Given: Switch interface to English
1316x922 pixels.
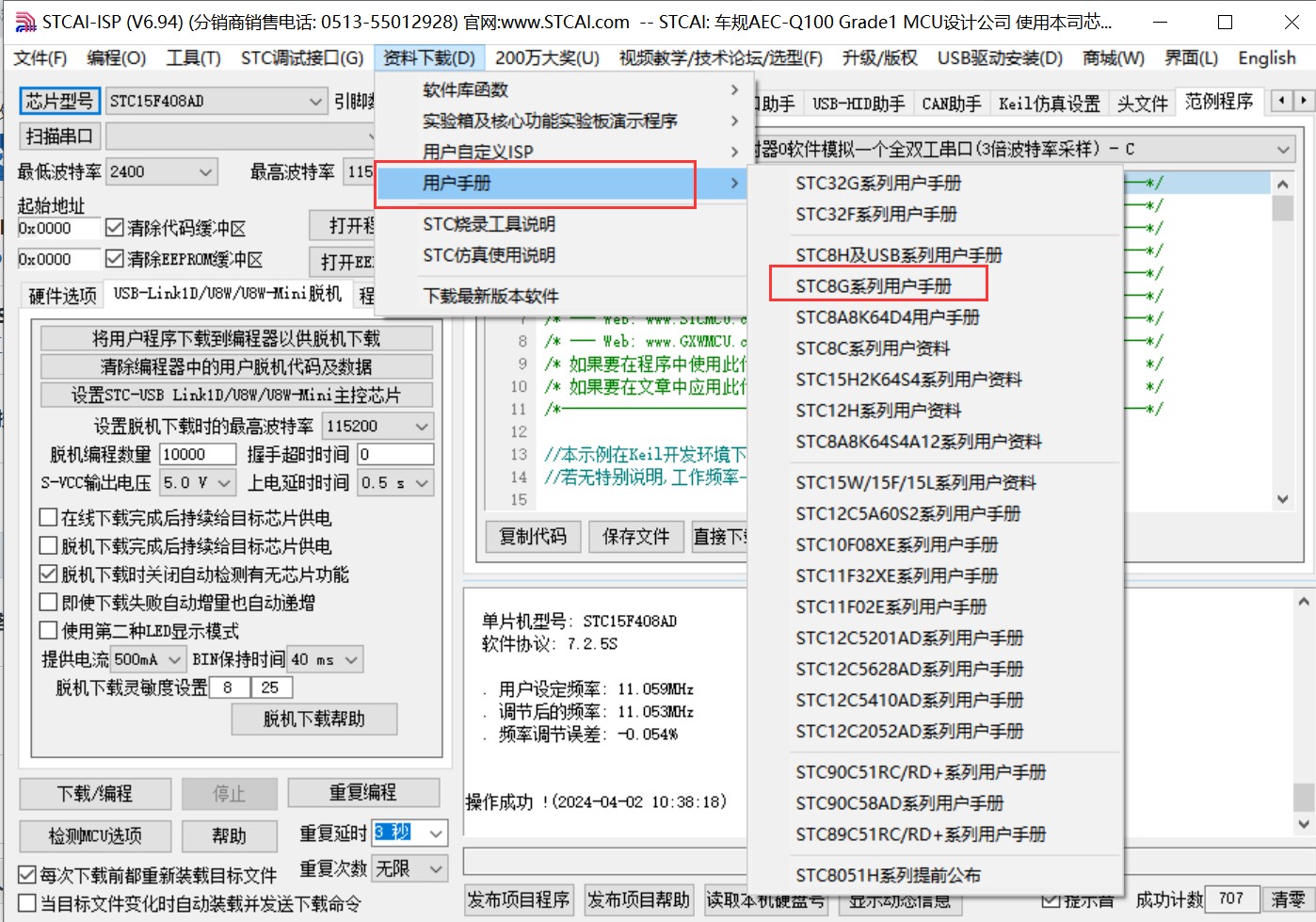Looking at the screenshot, I should coord(1266,58).
